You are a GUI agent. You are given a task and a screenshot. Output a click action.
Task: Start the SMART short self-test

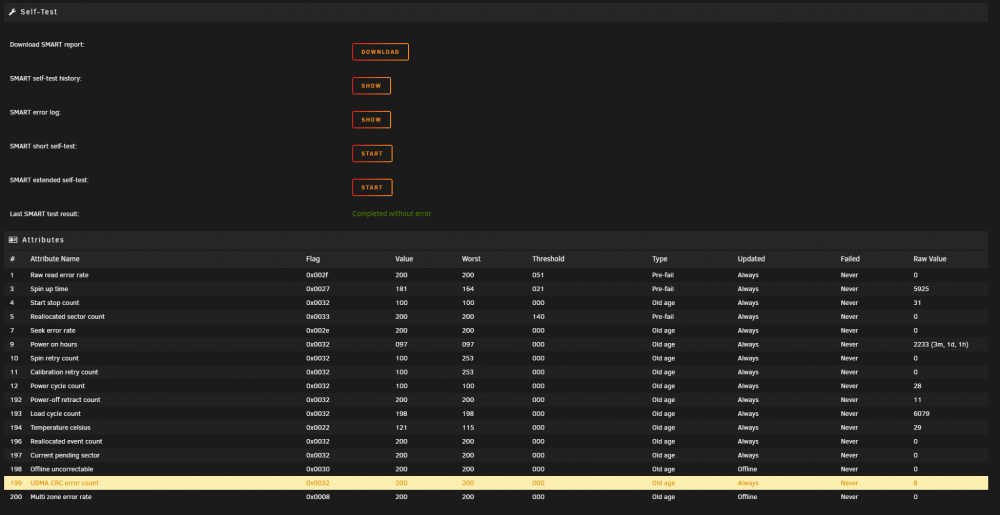click(372, 154)
